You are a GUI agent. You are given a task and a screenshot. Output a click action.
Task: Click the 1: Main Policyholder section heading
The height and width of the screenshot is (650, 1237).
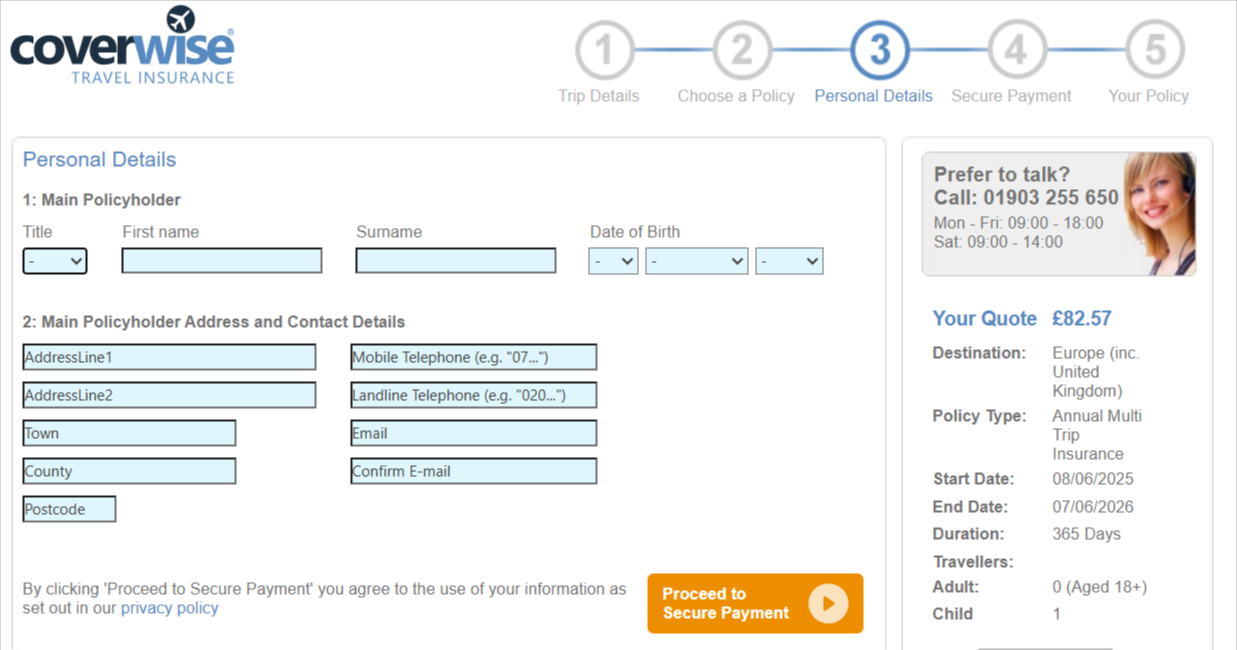102,200
